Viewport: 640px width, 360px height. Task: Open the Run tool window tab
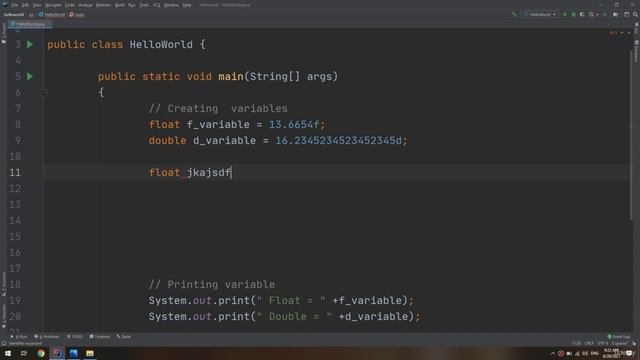coord(19,337)
